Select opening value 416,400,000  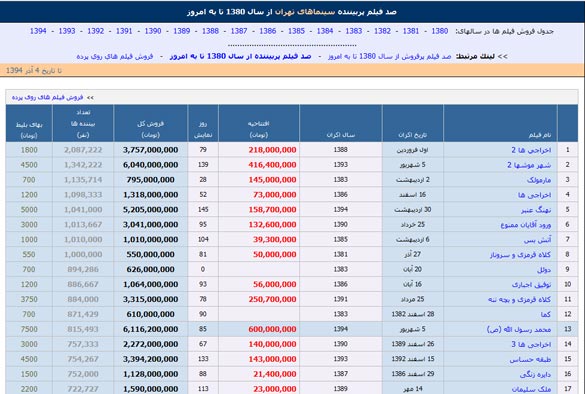pos(272,165)
